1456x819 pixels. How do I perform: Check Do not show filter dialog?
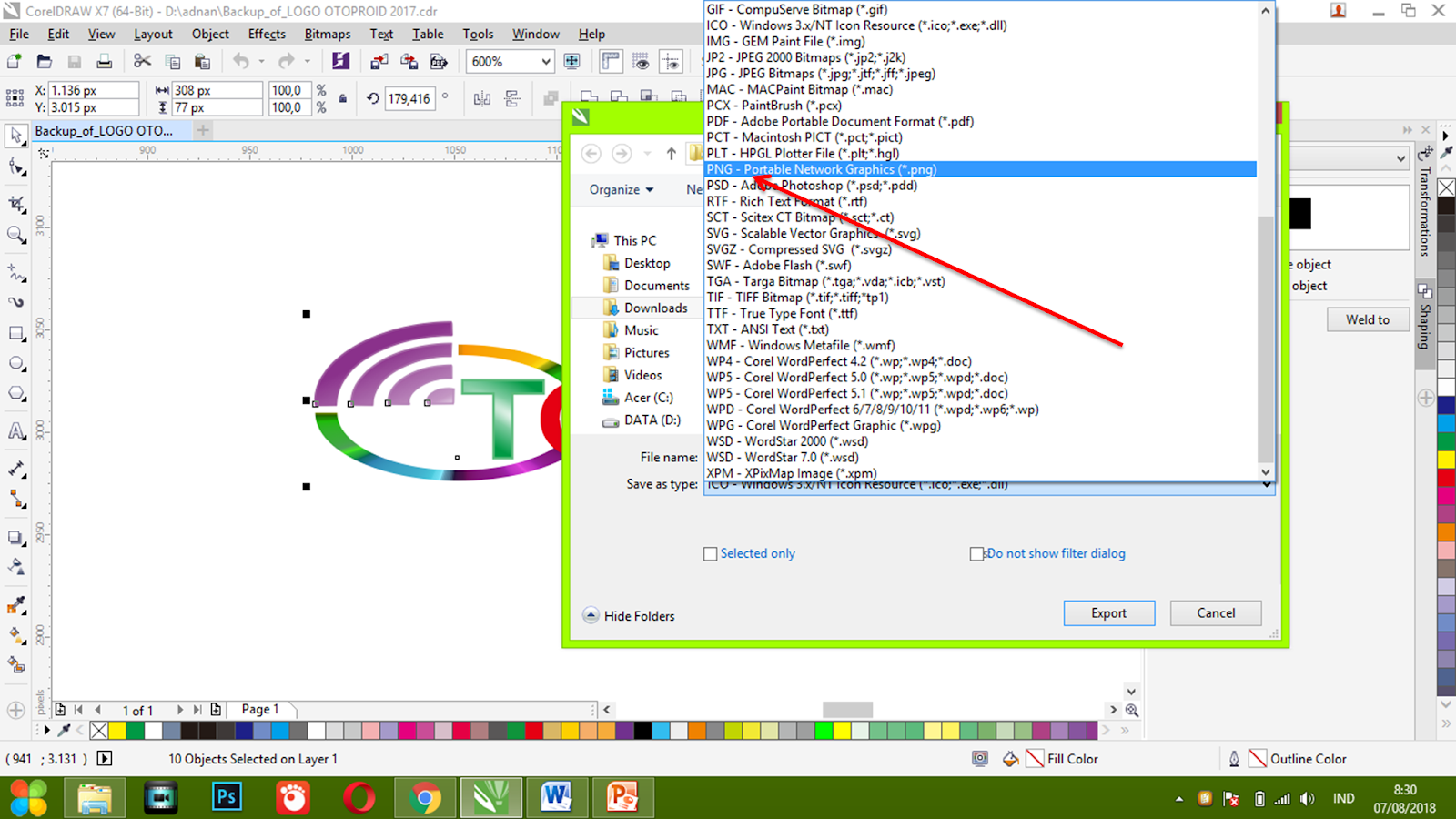pyautogui.click(x=976, y=553)
